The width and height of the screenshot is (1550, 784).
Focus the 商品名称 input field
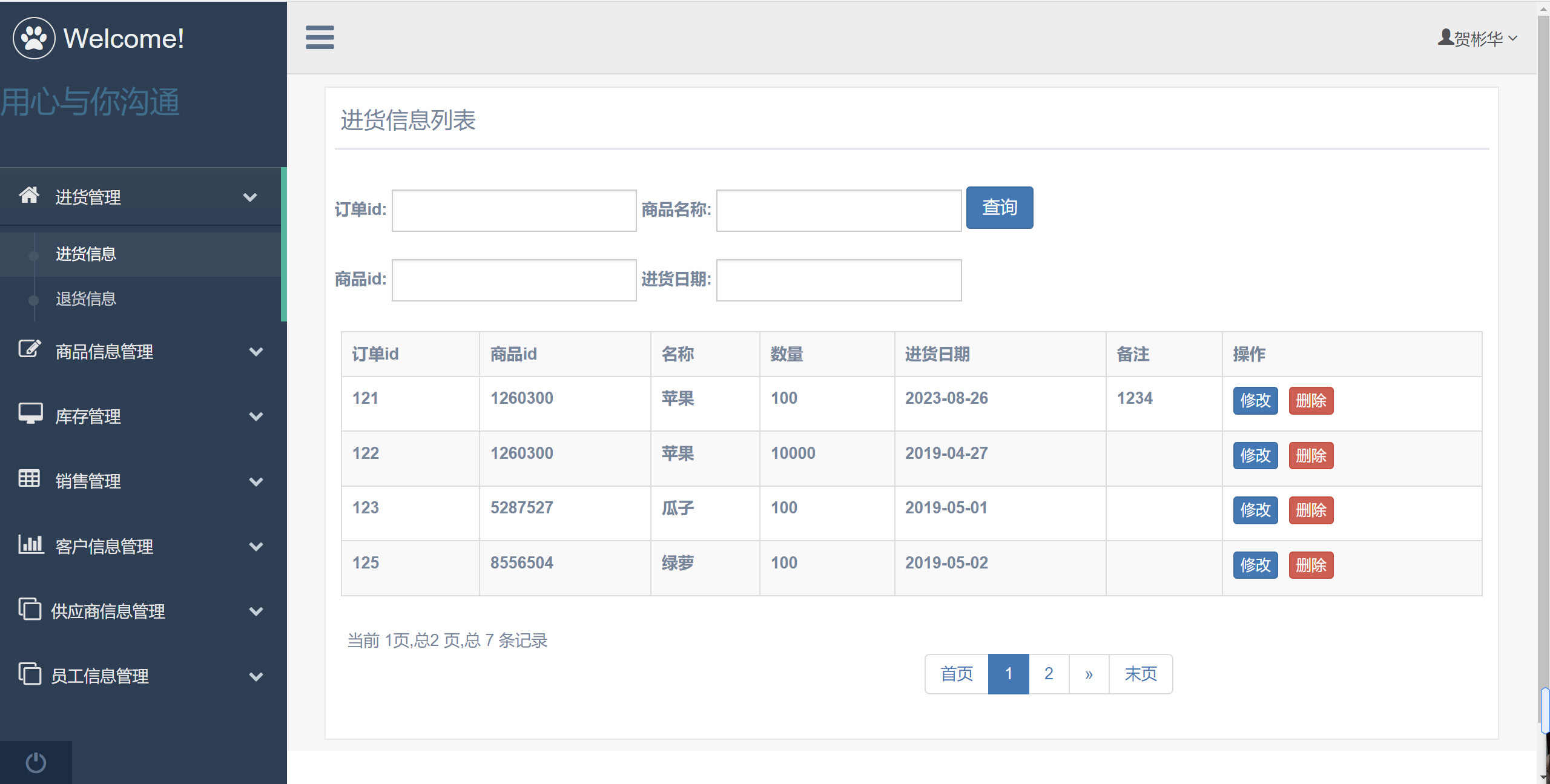click(x=839, y=211)
